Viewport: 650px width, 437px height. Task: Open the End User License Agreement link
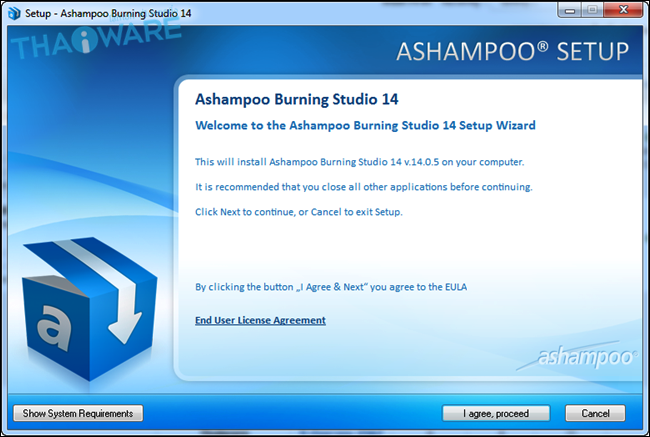(x=260, y=320)
